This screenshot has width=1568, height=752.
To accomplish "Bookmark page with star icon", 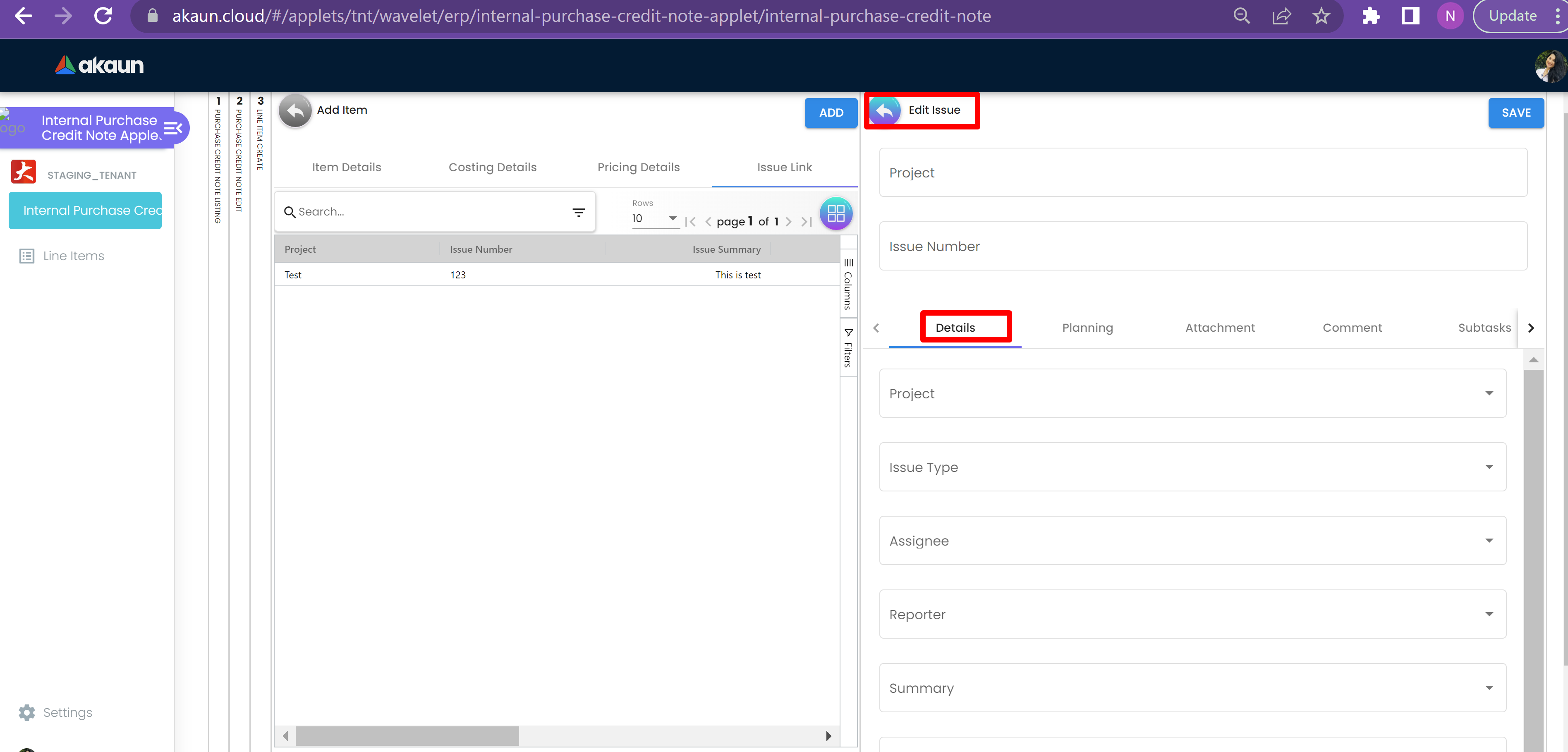I will [1321, 16].
